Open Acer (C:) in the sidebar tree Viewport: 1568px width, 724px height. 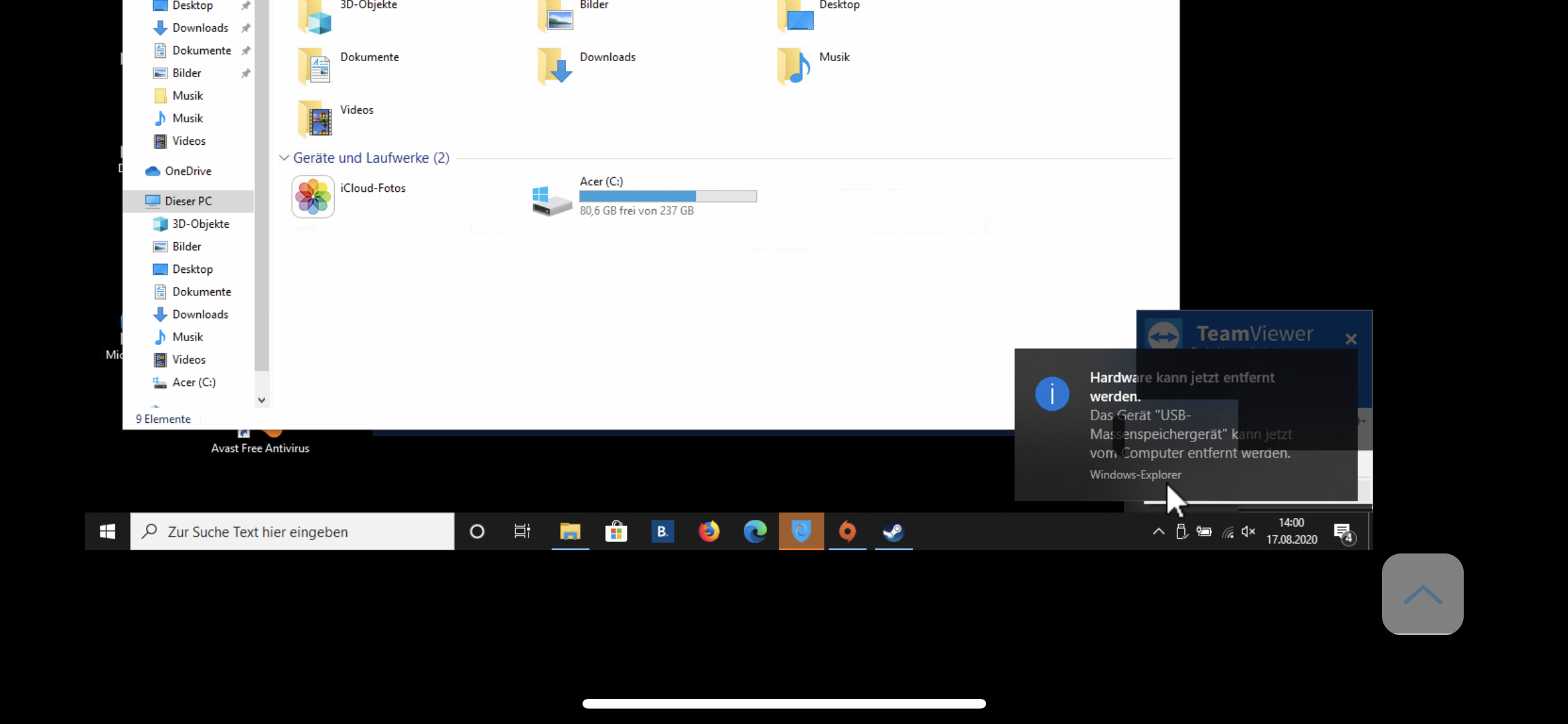point(194,382)
